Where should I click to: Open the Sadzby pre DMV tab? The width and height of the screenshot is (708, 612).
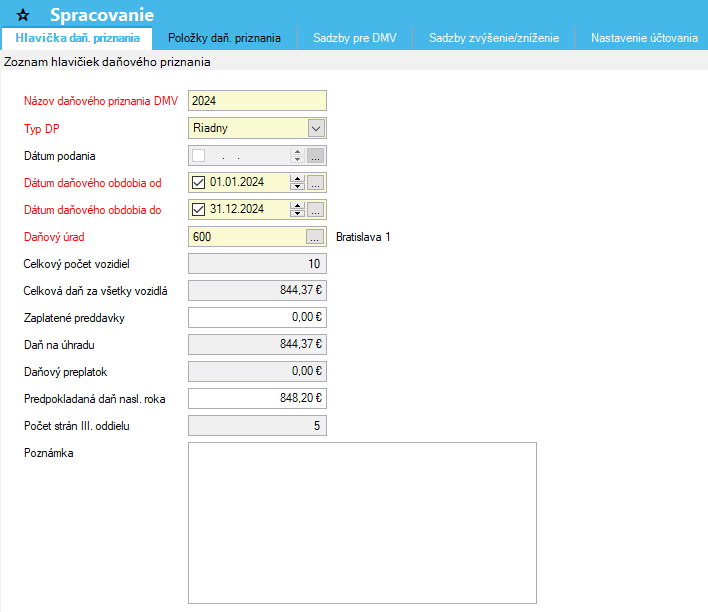355,38
